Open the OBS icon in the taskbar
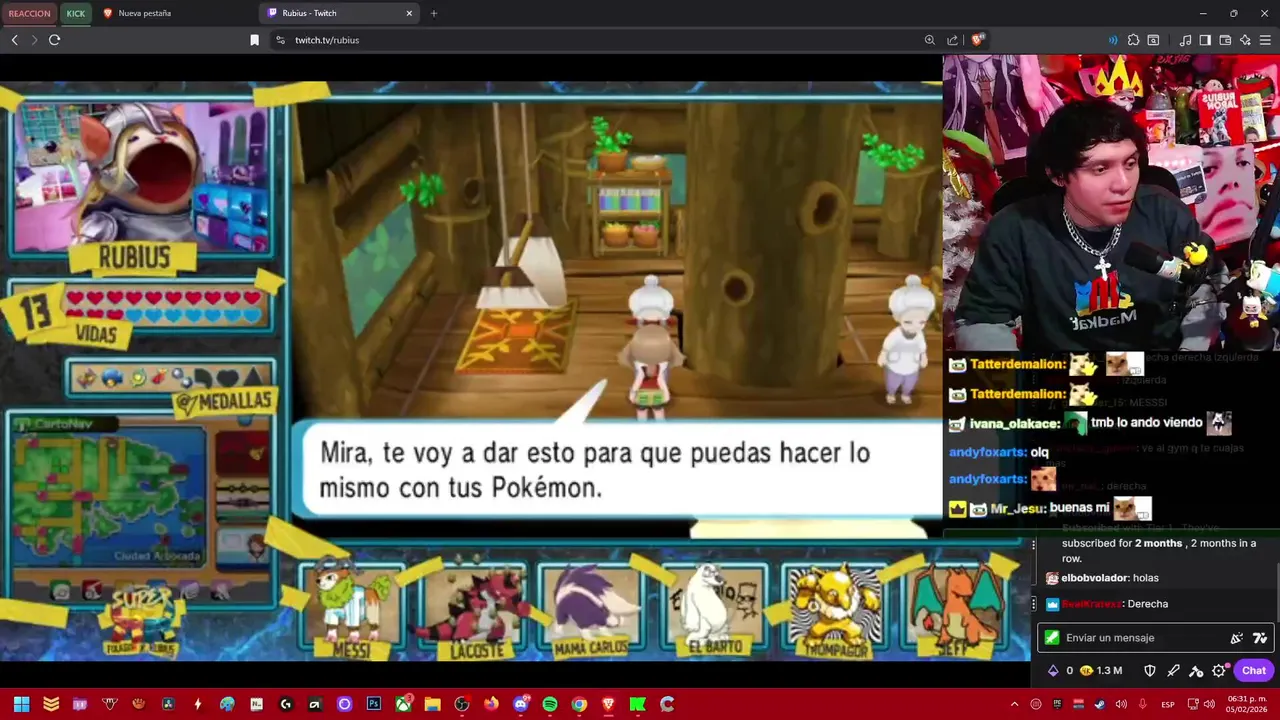This screenshot has width=1280, height=720. click(x=461, y=704)
